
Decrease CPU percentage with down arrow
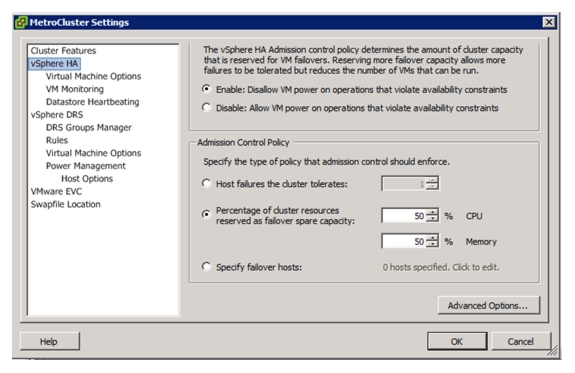(x=433, y=219)
